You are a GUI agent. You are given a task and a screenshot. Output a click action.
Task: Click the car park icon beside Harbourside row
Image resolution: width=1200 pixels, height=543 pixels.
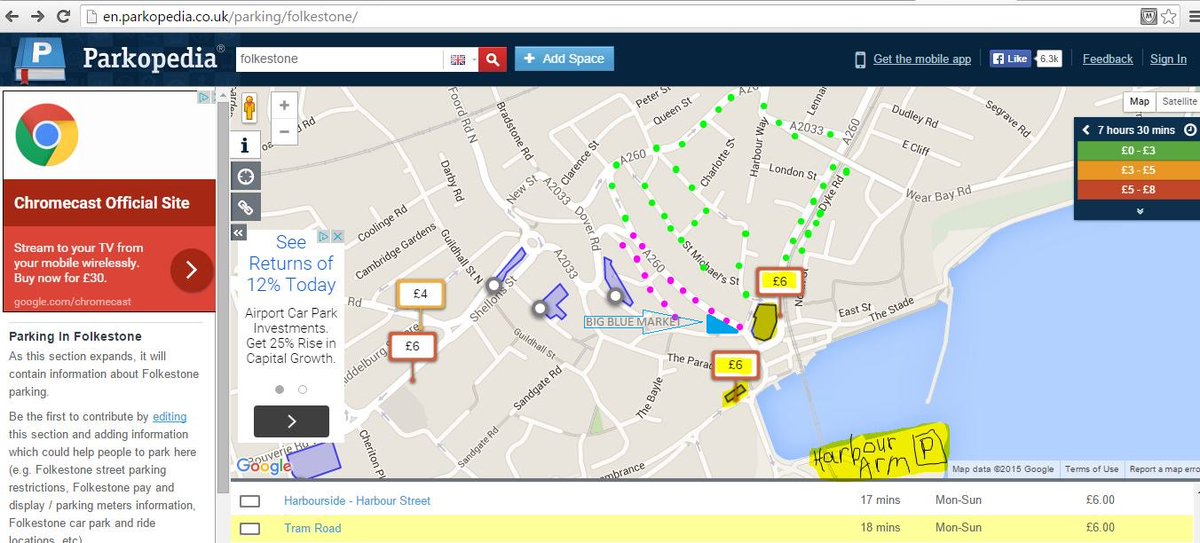[x=250, y=501]
